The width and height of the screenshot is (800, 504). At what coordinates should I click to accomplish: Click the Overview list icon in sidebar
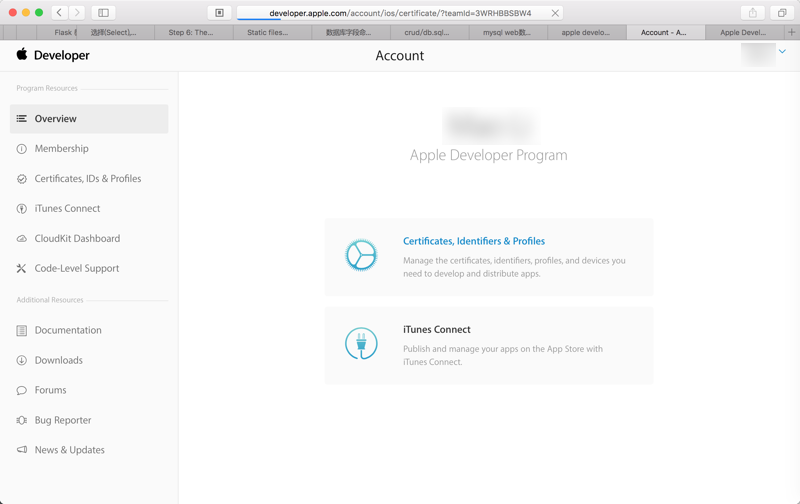21,119
